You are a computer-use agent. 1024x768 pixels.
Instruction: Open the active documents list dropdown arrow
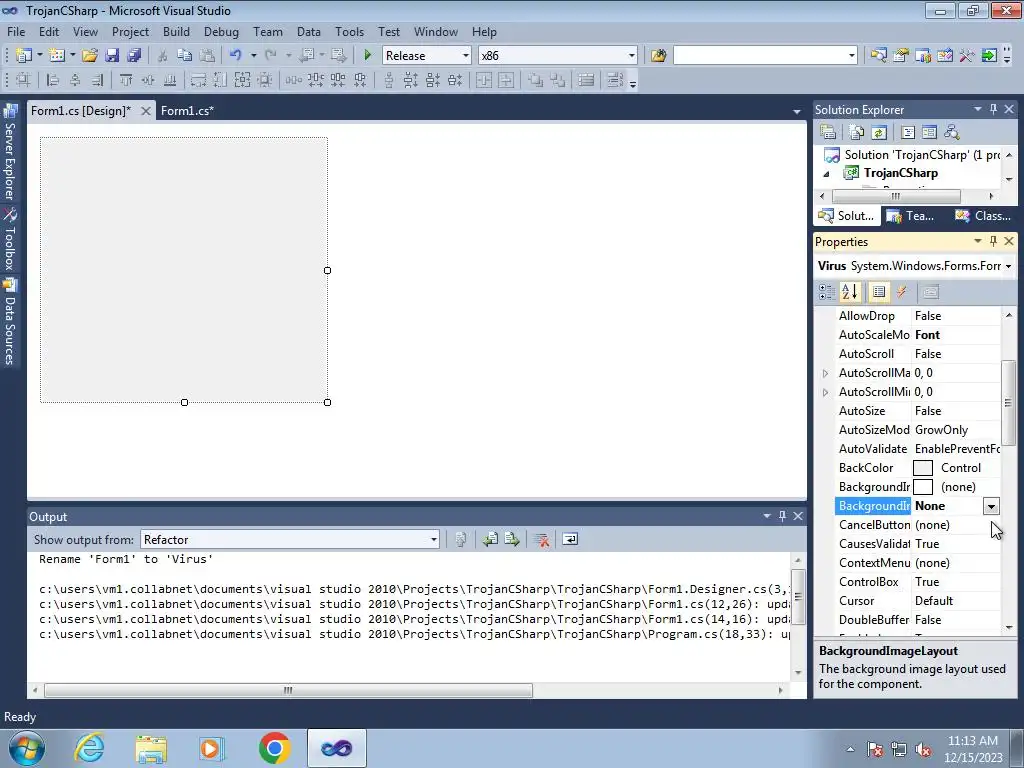pos(797,112)
